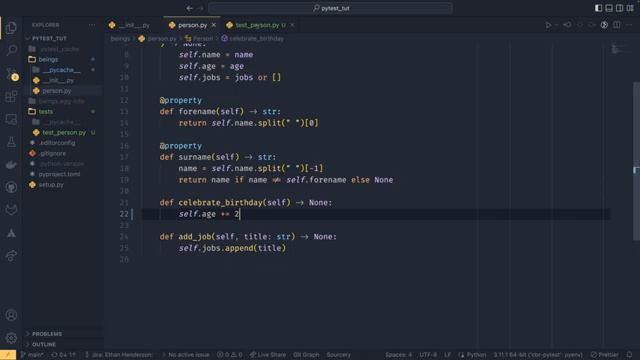The height and width of the screenshot is (360, 640).
Task: Toggle secondary side bar layout icon
Action: 620,8
